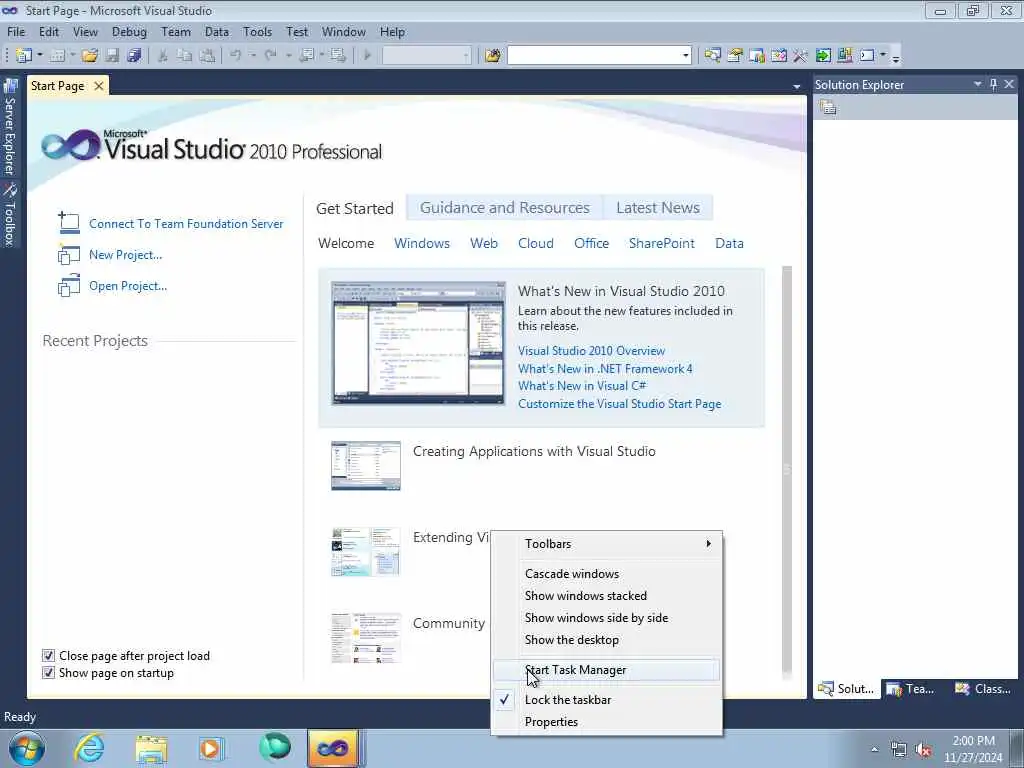1024x768 pixels.
Task: Switch to the Class View bottom tab
Action: (x=982, y=689)
